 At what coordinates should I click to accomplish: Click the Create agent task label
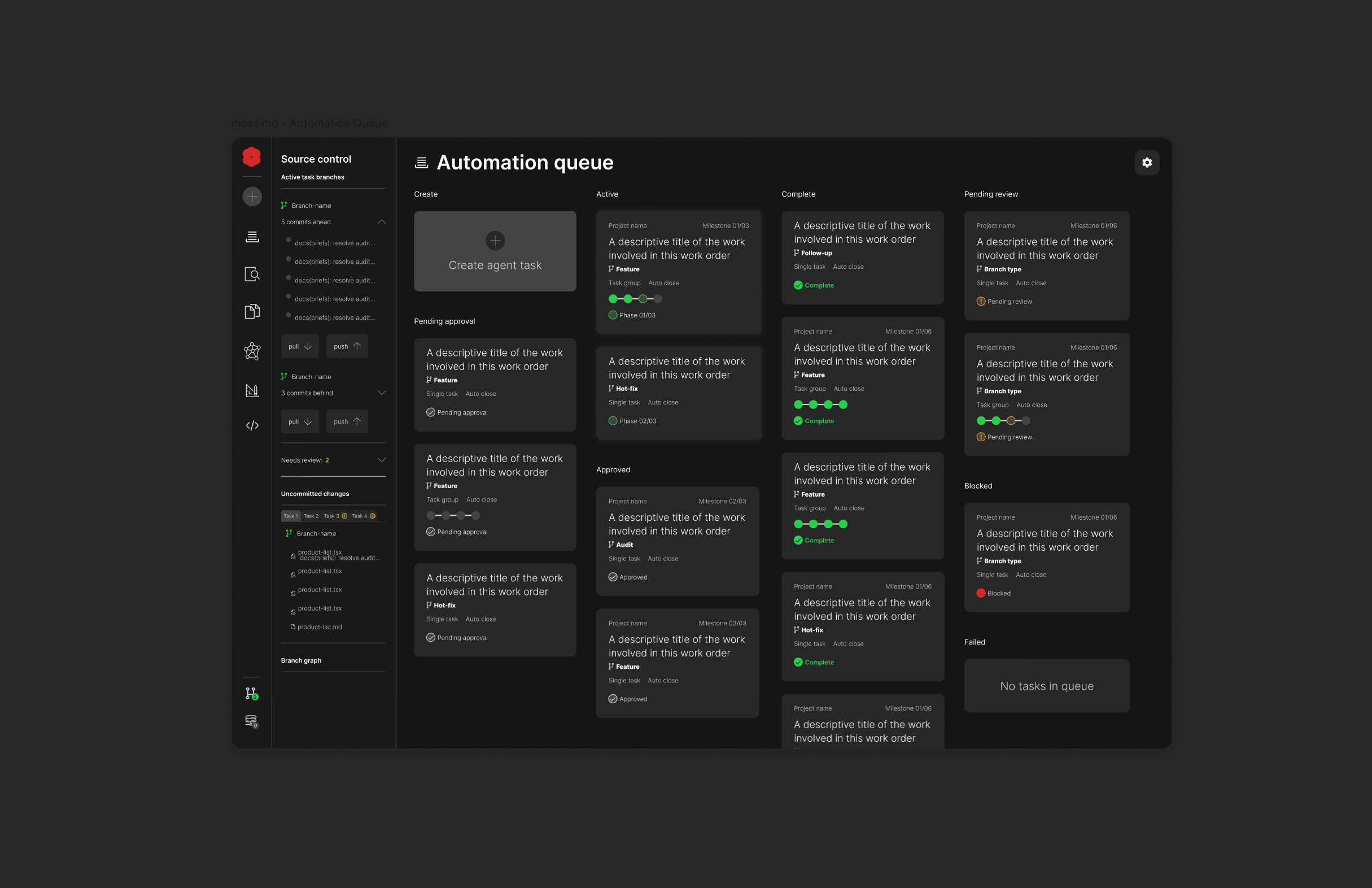[x=495, y=265]
